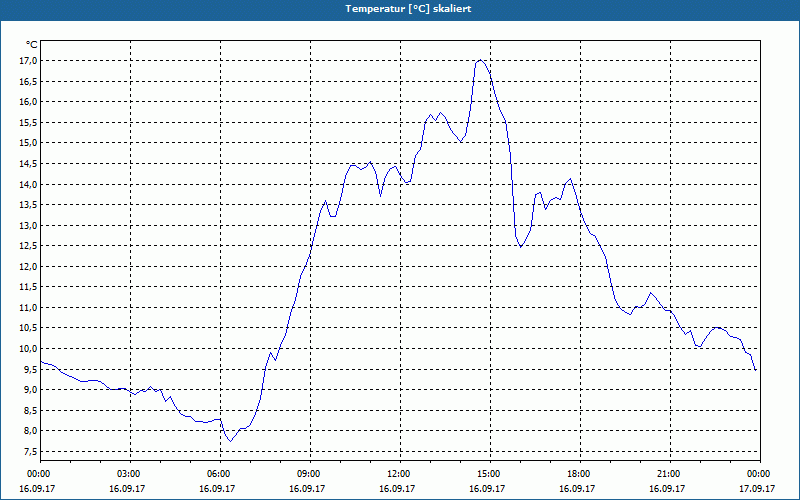
Task: Select the 9,5 y-axis label
Action: (x=30, y=369)
